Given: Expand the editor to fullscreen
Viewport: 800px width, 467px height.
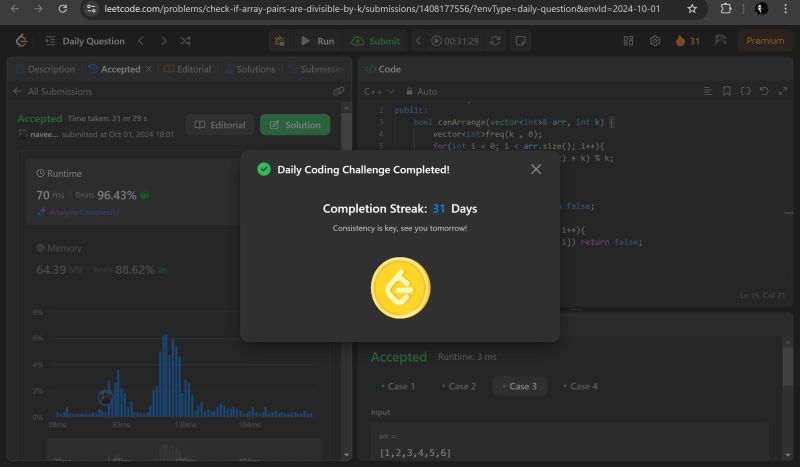Looking at the screenshot, I should [783, 91].
